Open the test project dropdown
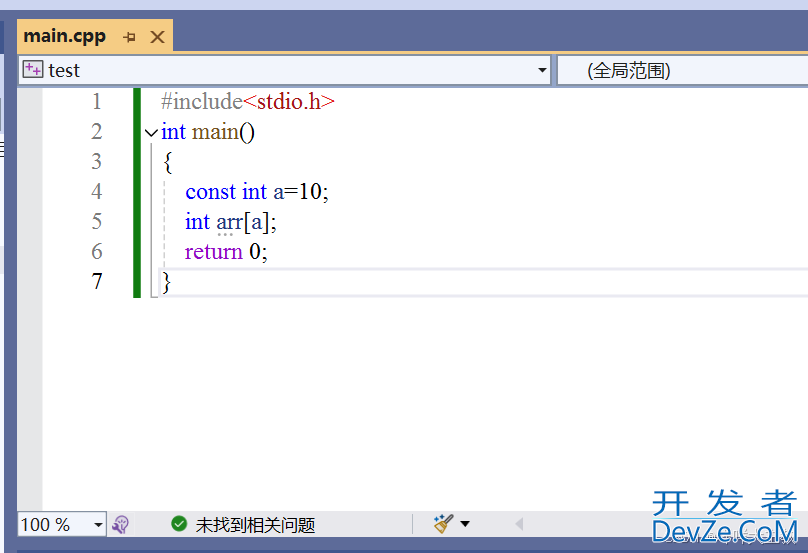Viewport: 808px width, 553px height. [x=542, y=70]
